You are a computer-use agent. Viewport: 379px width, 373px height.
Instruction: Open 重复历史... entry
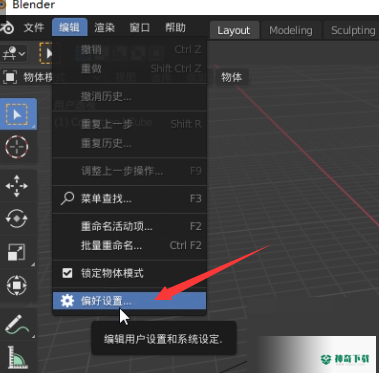(x=130, y=143)
